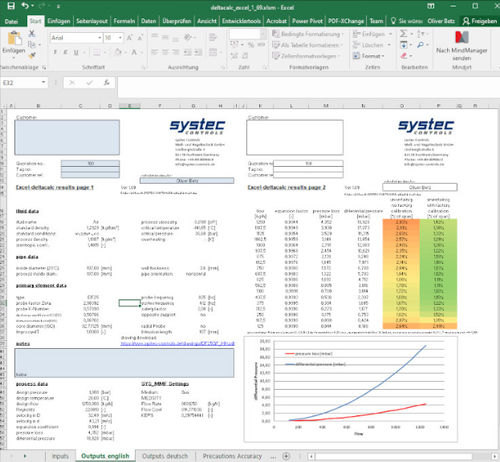Open the Precautions Accuracy sheet tab
Screen dimensions: 500x462
(232, 456)
